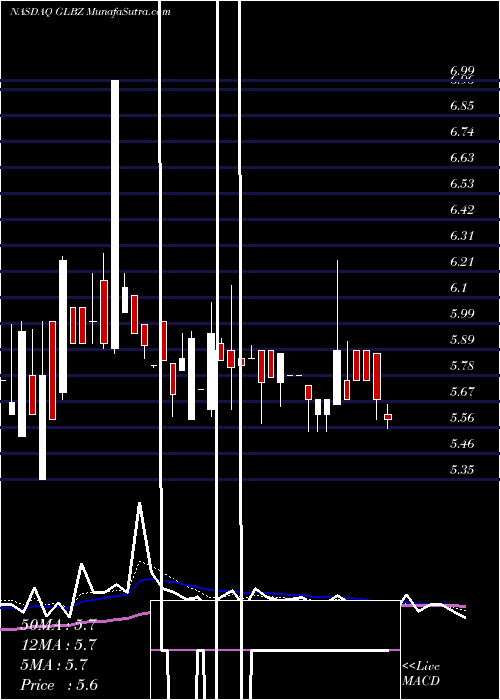The height and width of the screenshot is (700, 500).
Task: Click the 5.99 price axis label
Action: tap(462, 313)
